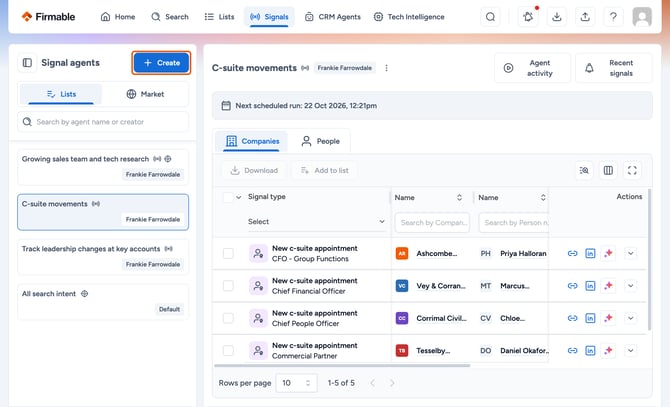Open the C-suite movements three-dot menu
This screenshot has height=407, width=670.
tap(386, 68)
